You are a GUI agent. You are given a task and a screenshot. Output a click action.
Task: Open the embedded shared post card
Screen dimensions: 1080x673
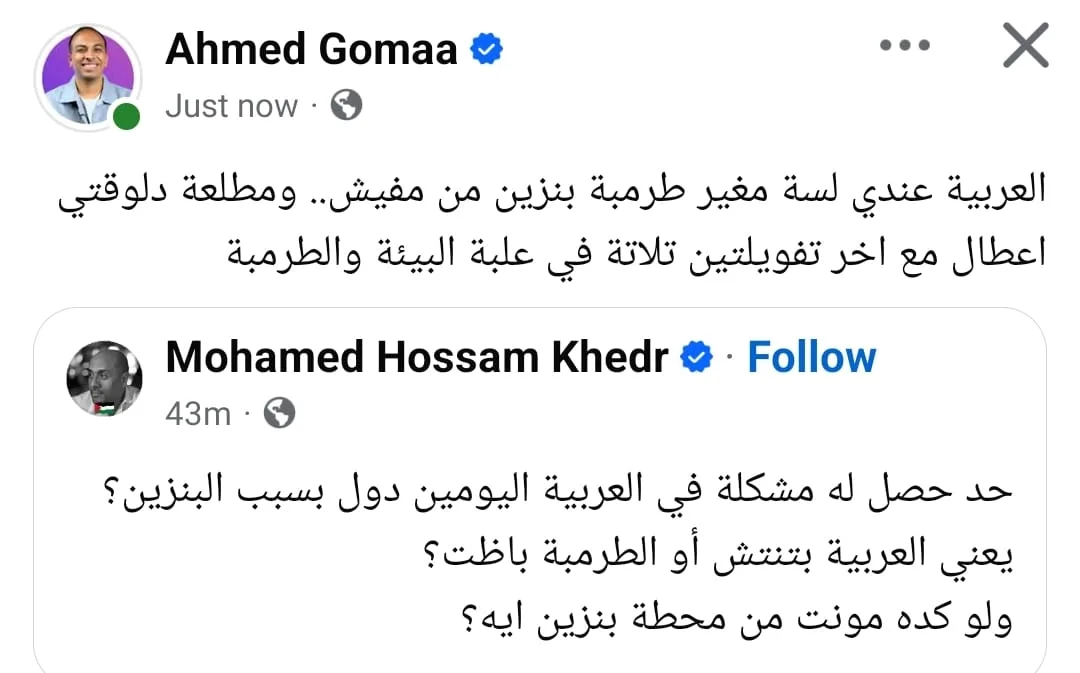tap(540, 490)
